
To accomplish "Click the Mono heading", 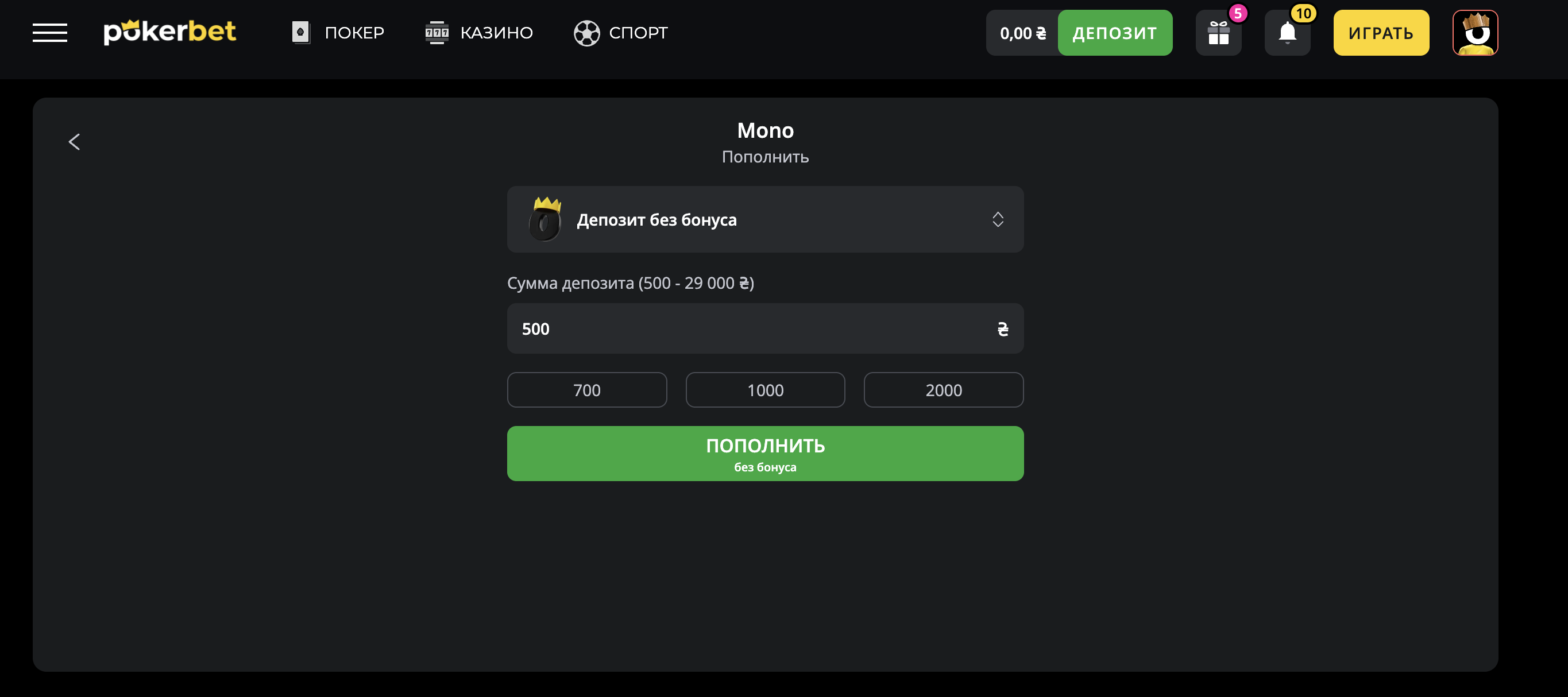I will pyautogui.click(x=765, y=130).
